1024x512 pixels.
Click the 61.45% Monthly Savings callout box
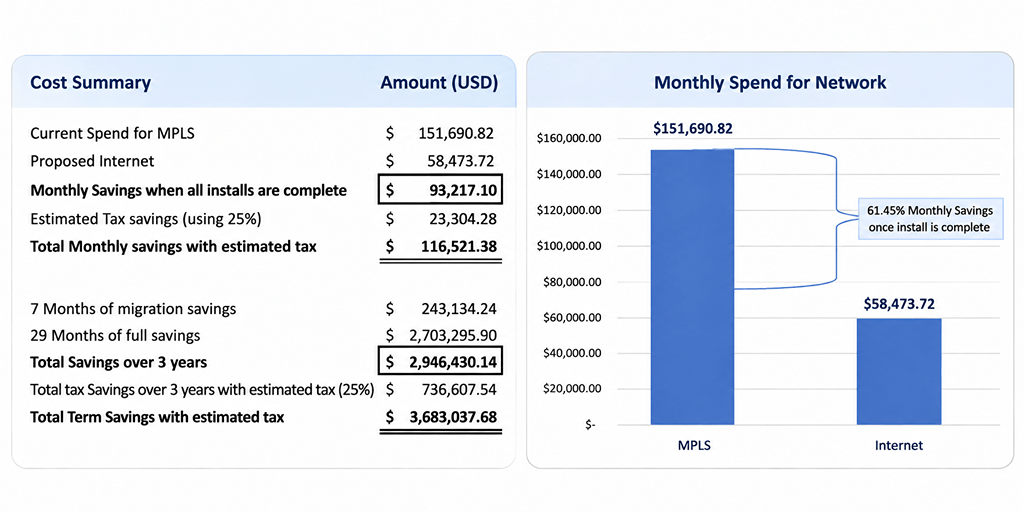tap(931, 219)
